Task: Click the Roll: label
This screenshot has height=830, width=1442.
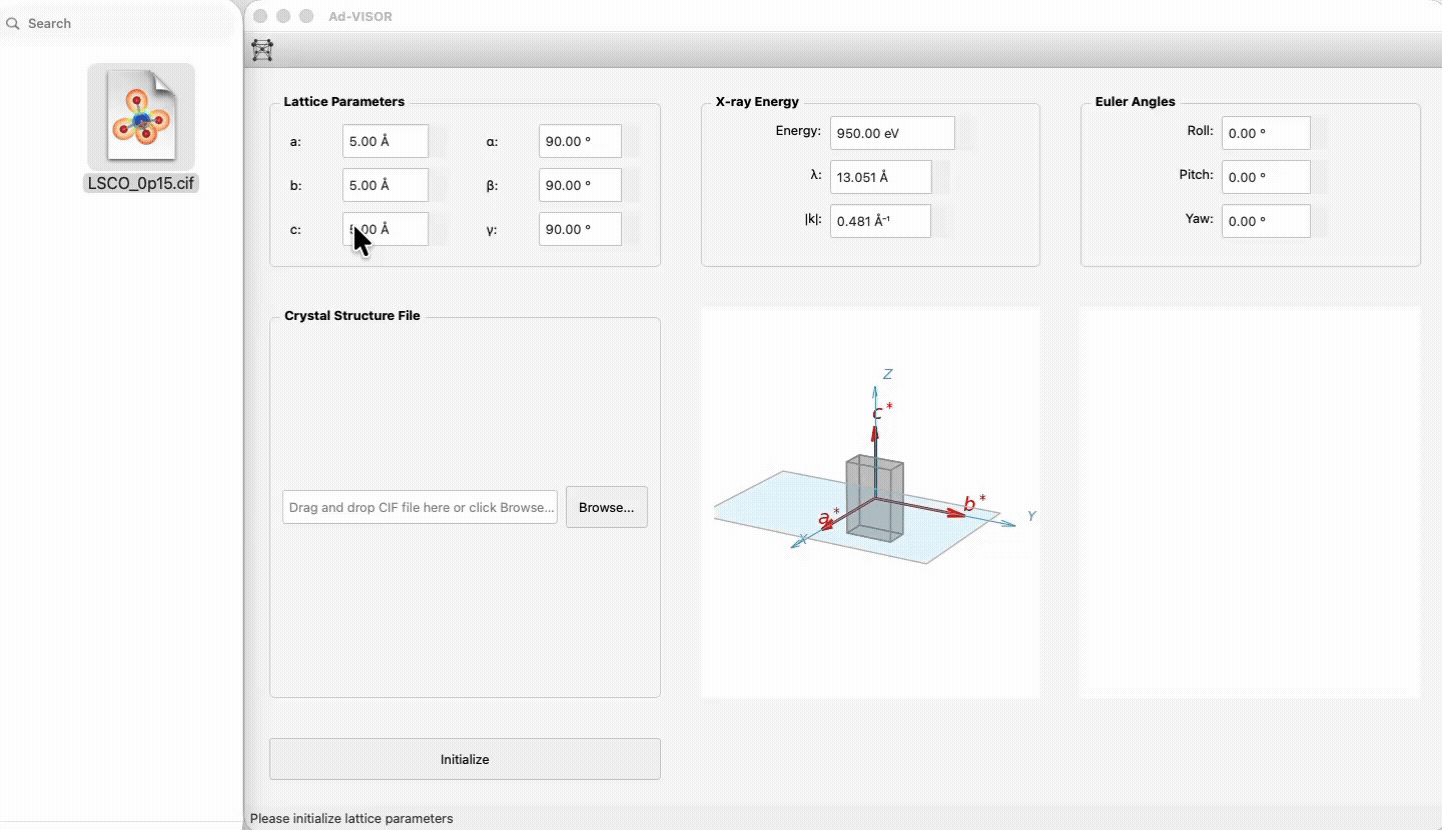Action: tap(1200, 131)
